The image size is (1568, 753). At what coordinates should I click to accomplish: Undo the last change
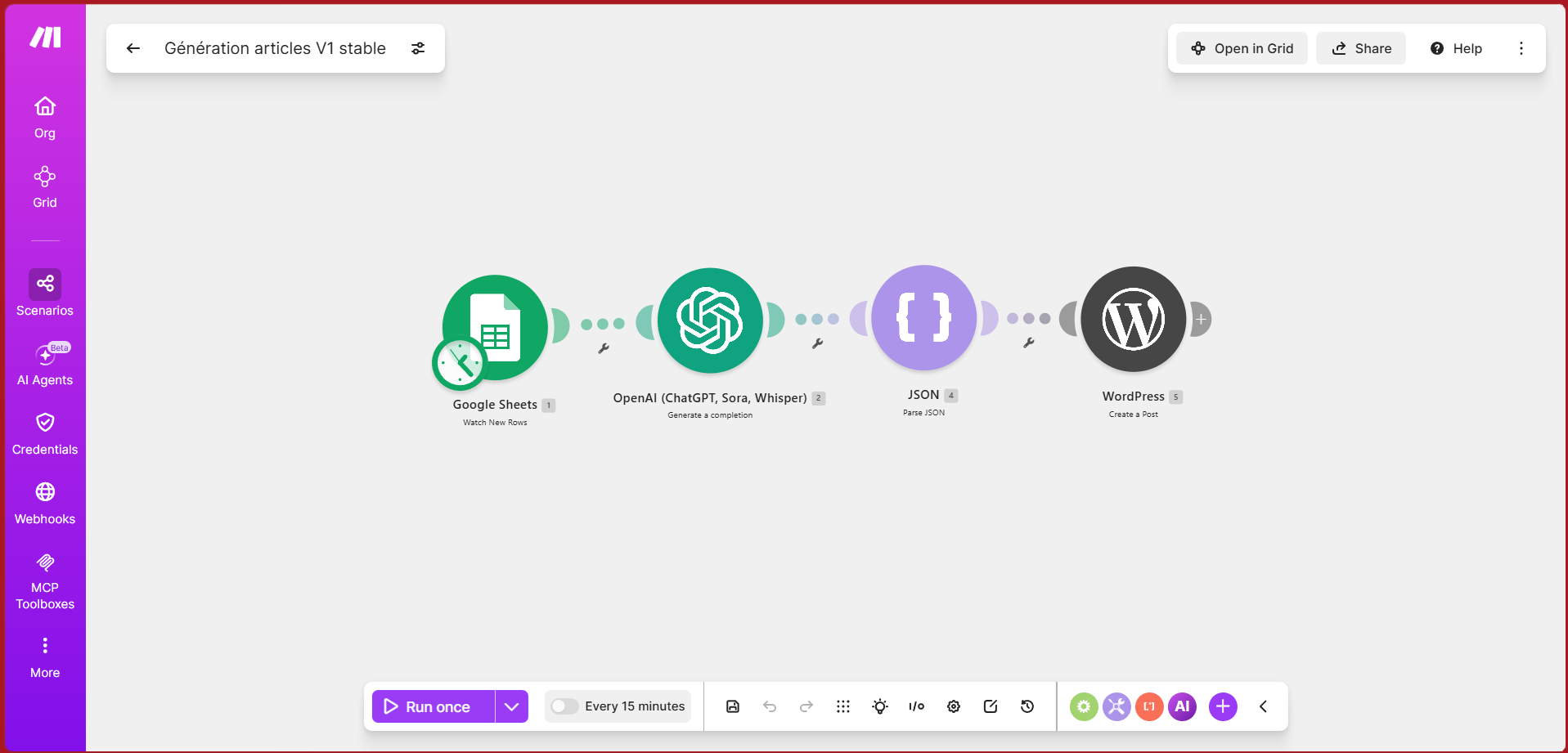tap(770, 706)
